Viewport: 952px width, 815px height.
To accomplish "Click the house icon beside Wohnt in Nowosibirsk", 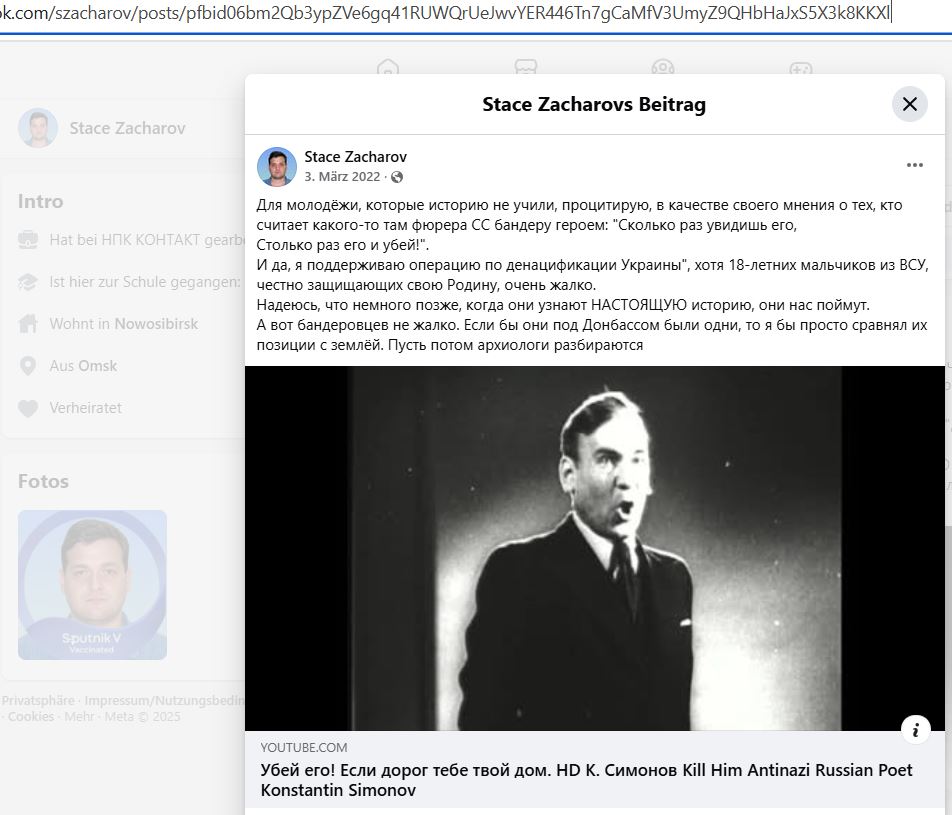I will (28, 324).
